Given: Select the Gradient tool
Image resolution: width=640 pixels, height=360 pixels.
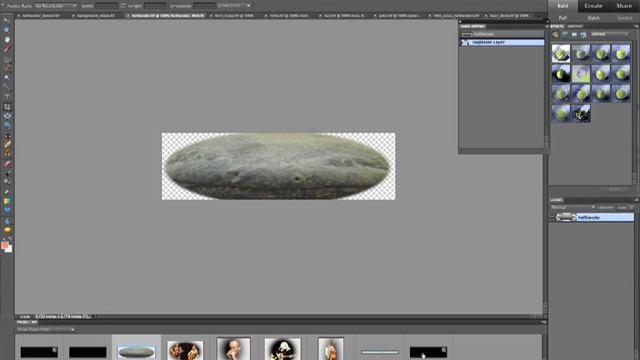Looking at the screenshot, I should click(7, 201).
